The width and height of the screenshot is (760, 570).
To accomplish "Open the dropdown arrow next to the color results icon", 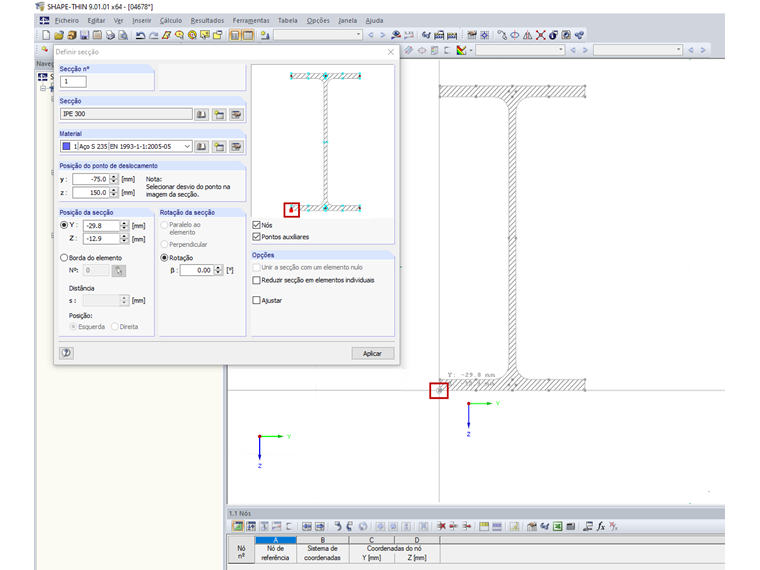I will pos(471,50).
